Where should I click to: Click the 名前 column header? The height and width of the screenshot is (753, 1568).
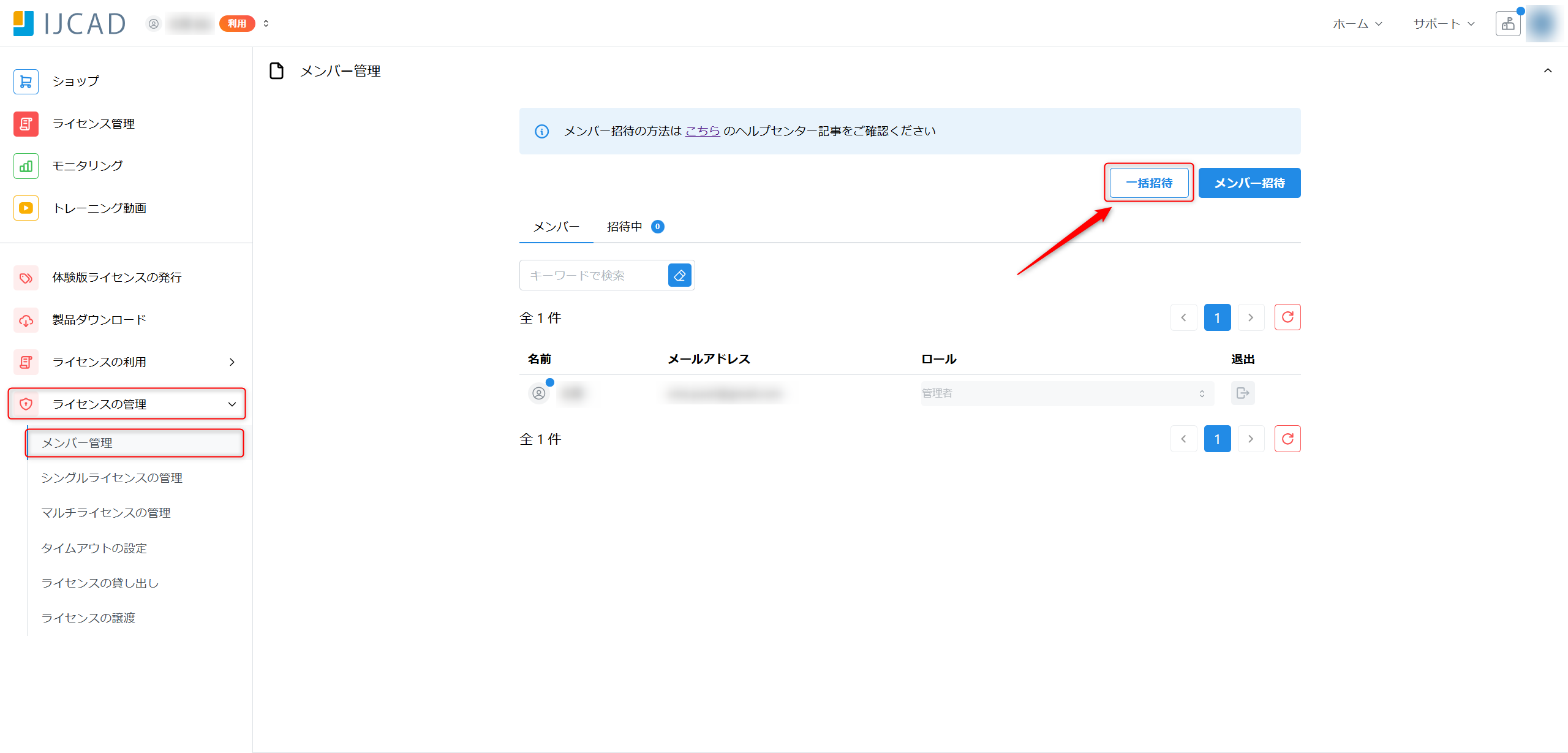(x=540, y=360)
